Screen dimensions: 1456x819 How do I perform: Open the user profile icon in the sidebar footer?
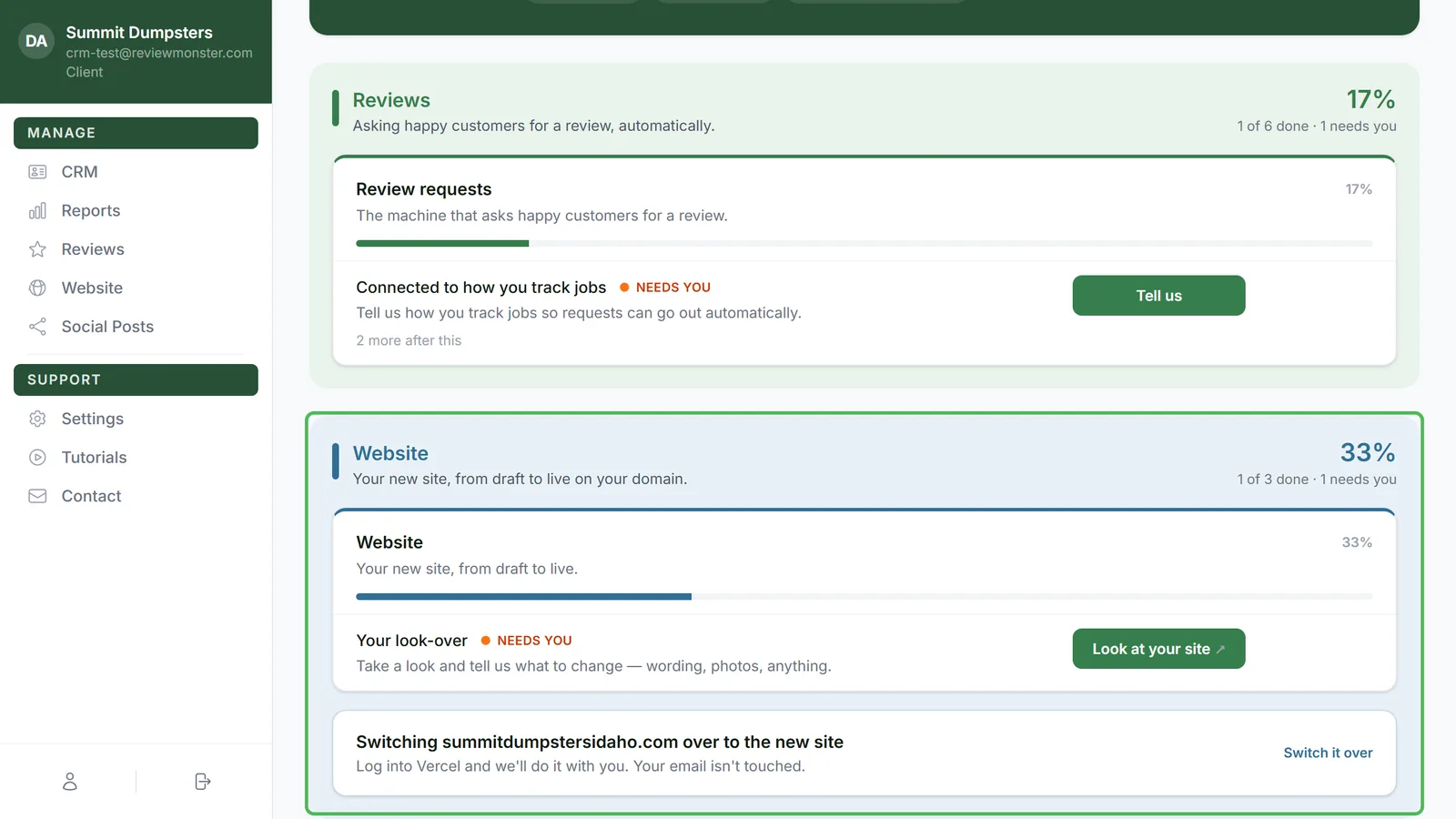69,782
